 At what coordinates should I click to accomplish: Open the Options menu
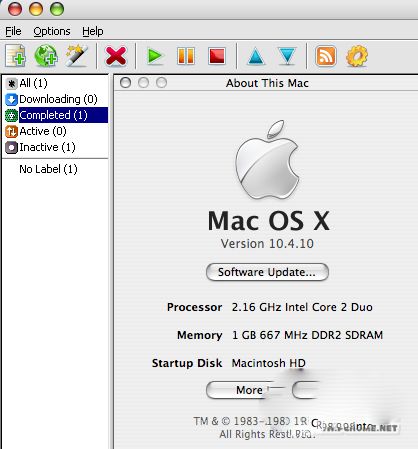[x=52, y=31]
